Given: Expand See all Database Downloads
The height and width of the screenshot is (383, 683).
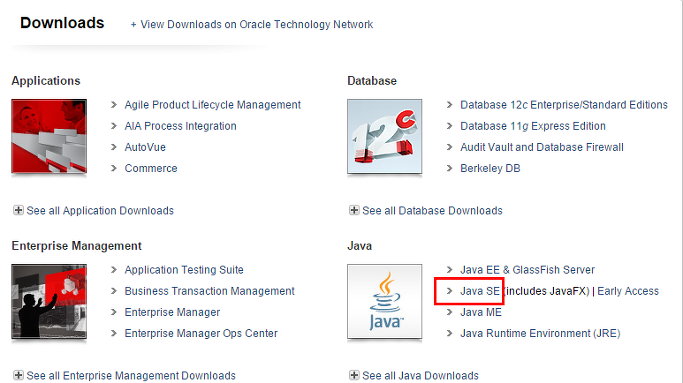Looking at the screenshot, I should 432,211.
